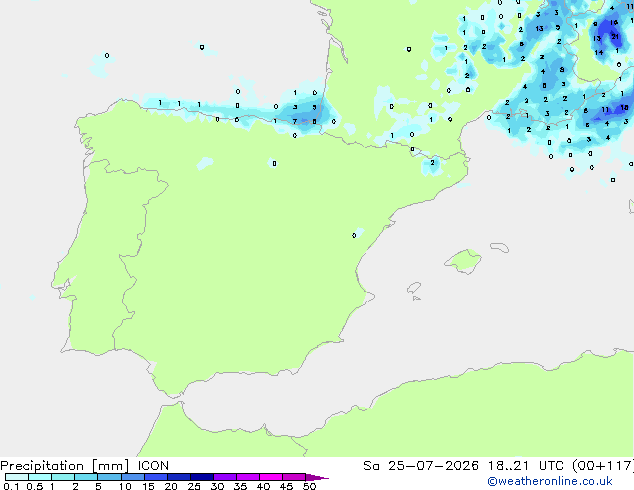
Task: Click the 45–50 mm legend swatch
Action: point(294,477)
